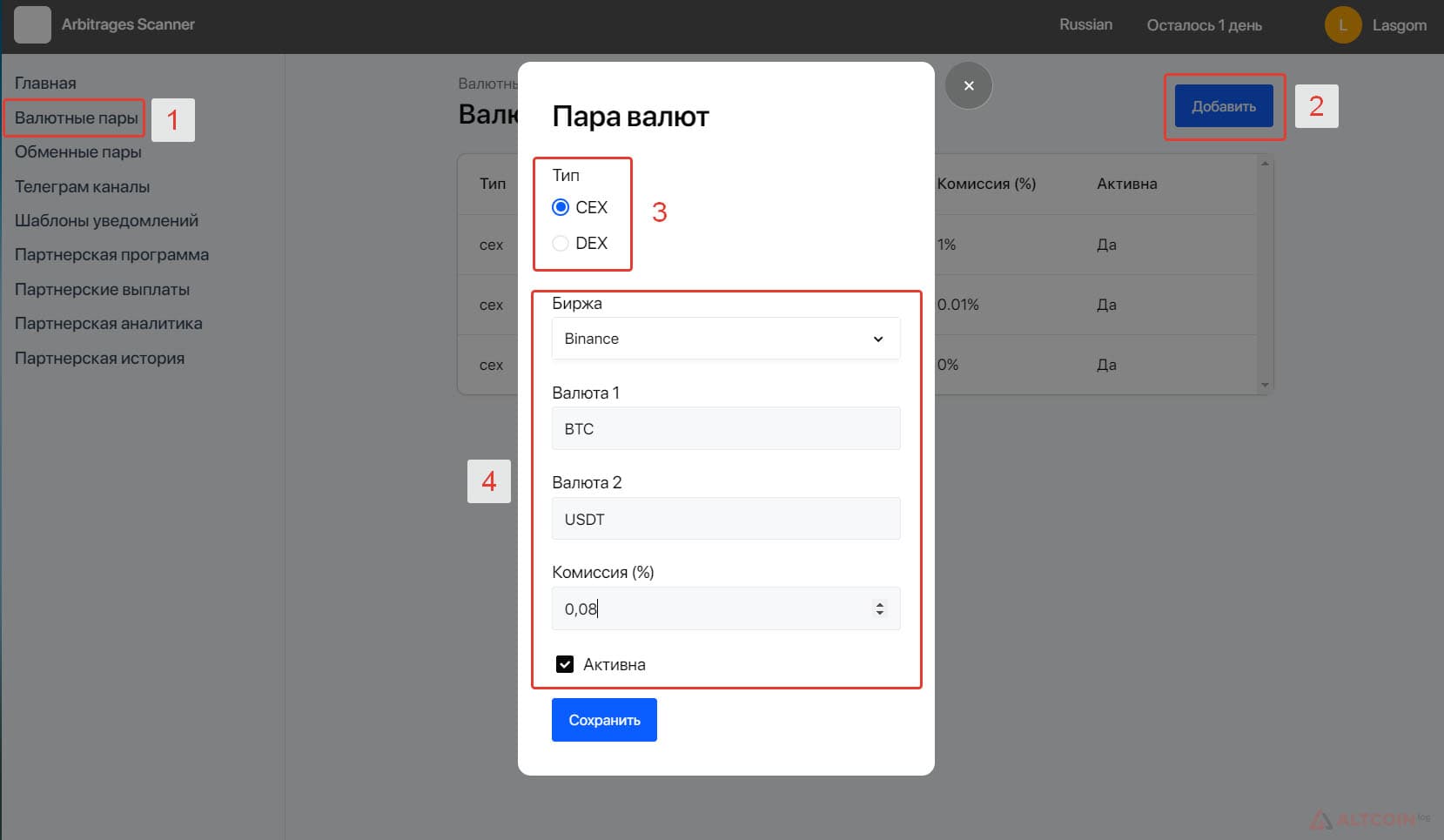This screenshot has height=840, width=1444.
Task: Click the Lasgom username
Action: tap(1400, 25)
